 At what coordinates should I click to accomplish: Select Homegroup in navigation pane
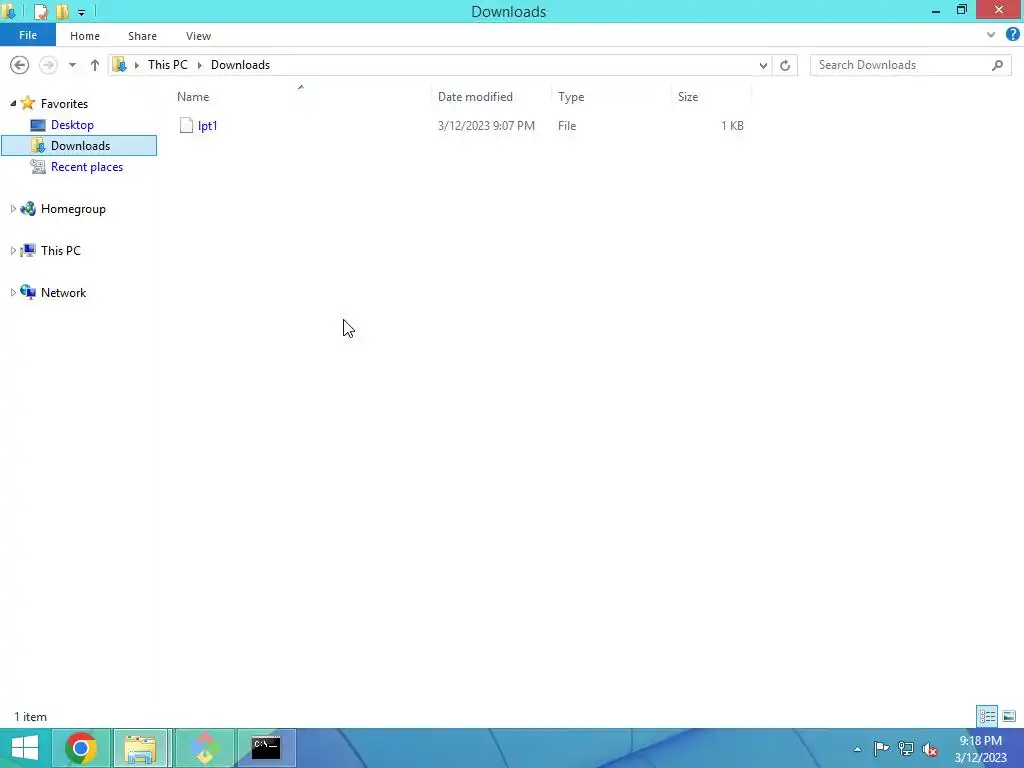[73, 209]
